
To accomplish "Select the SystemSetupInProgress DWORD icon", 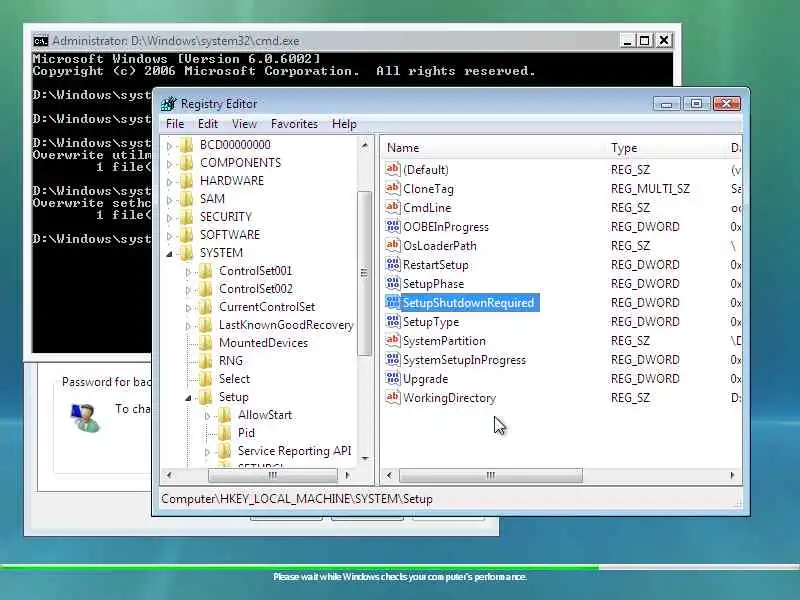I will [392, 359].
